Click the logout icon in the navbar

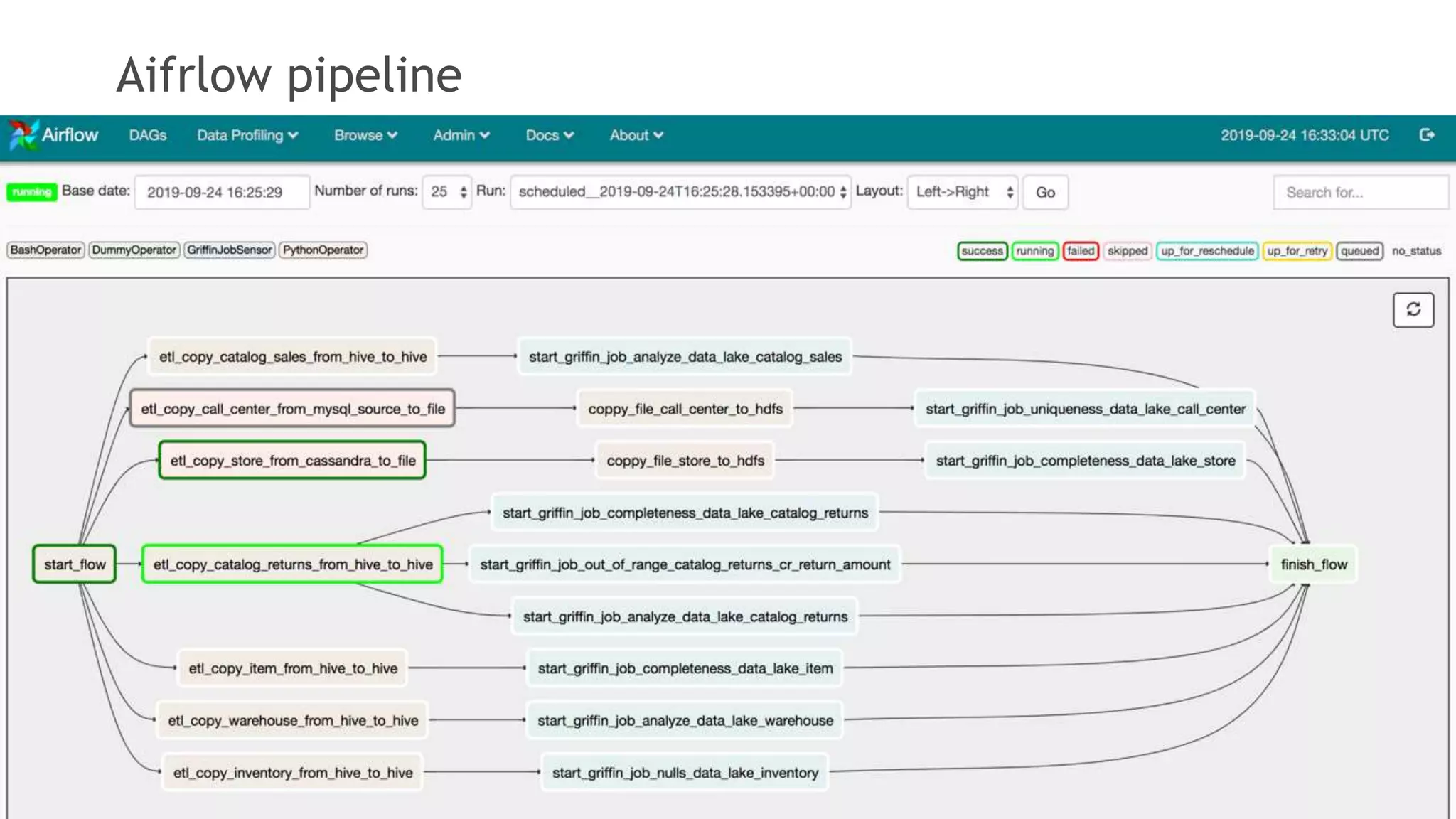(x=1426, y=135)
